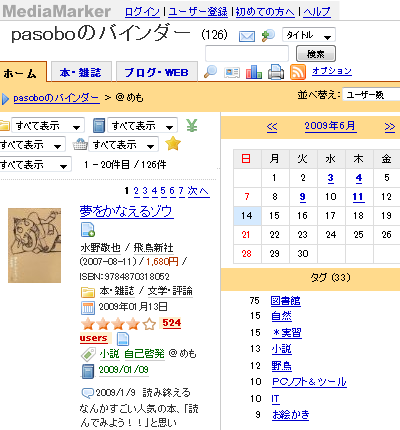This screenshot has width=400, height=430.
Task: Click the speech bubble comment icon
Action: pyautogui.click(x=87, y=393)
